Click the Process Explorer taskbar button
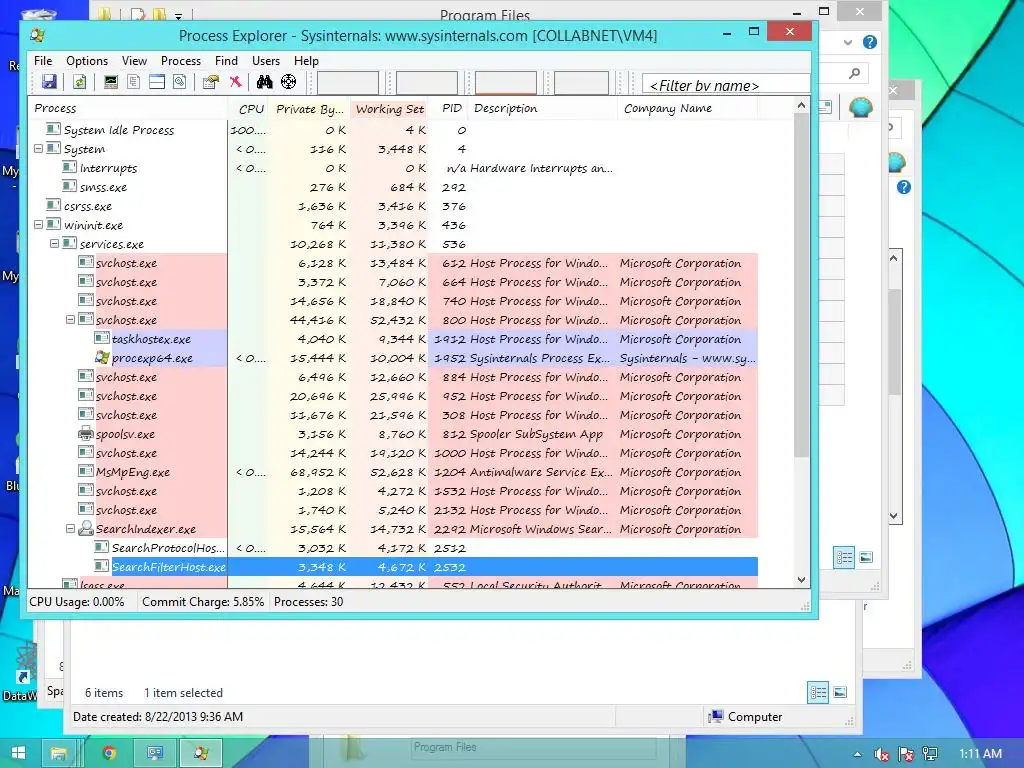 point(200,753)
